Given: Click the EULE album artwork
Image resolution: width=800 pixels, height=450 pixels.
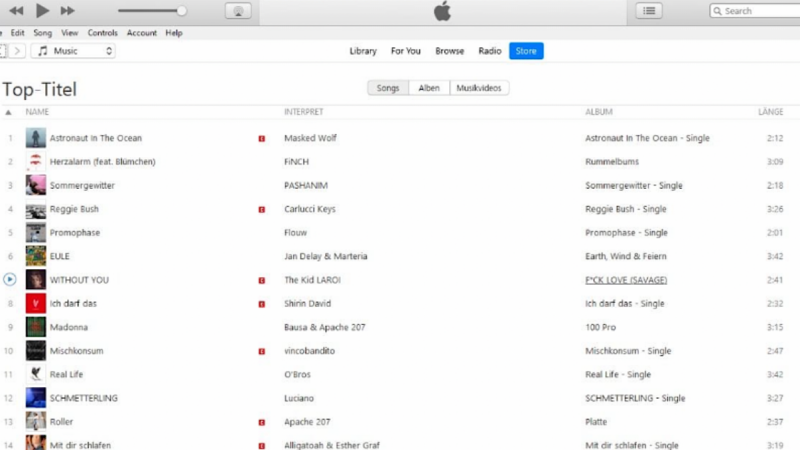Looking at the screenshot, I should [x=36, y=256].
